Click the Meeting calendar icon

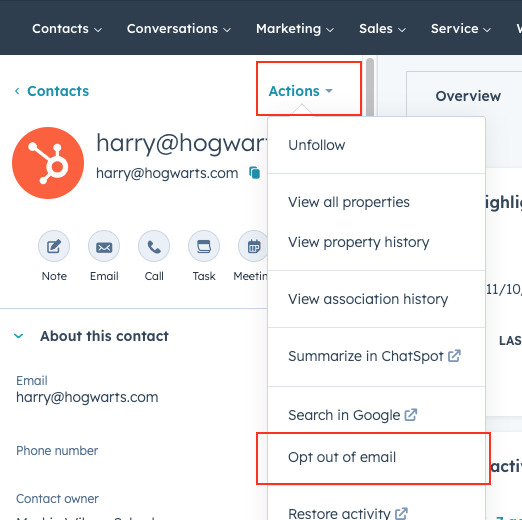[253, 246]
